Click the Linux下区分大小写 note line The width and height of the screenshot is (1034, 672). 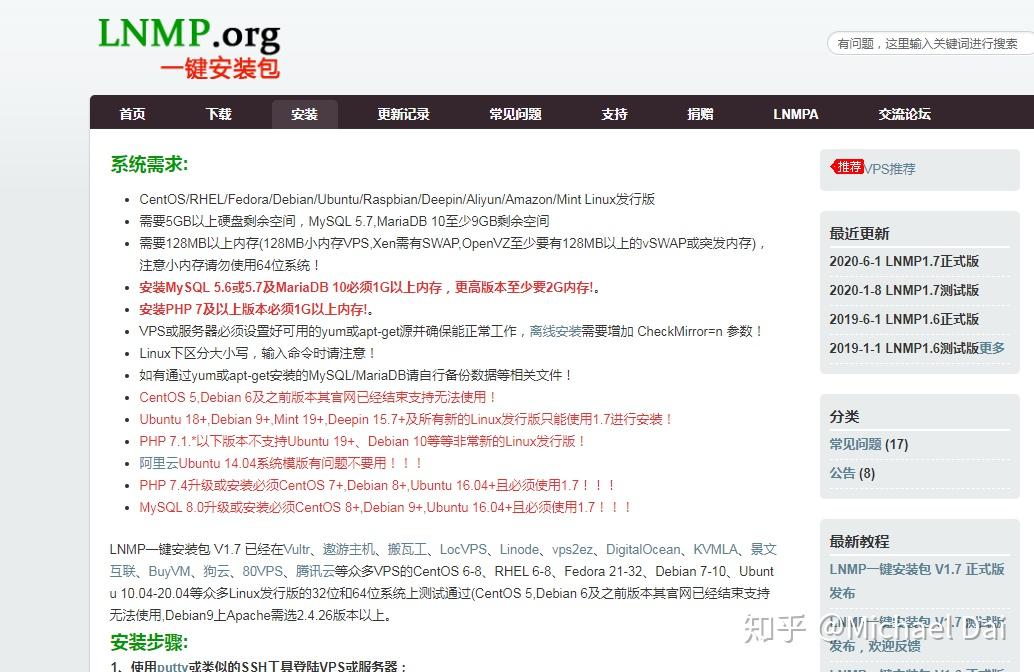click(x=257, y=353)
